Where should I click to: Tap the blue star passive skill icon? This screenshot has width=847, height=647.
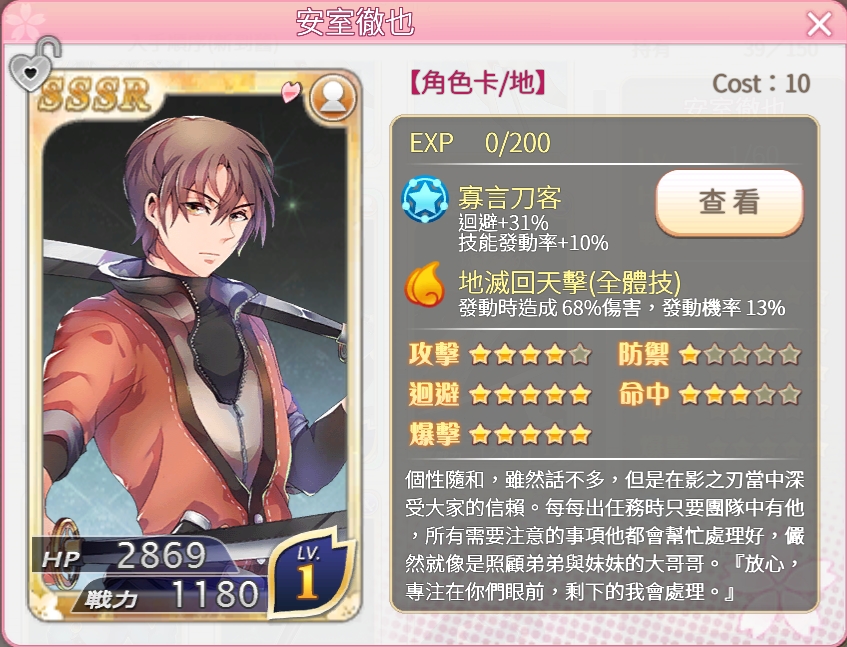click(x=425, y=199)
